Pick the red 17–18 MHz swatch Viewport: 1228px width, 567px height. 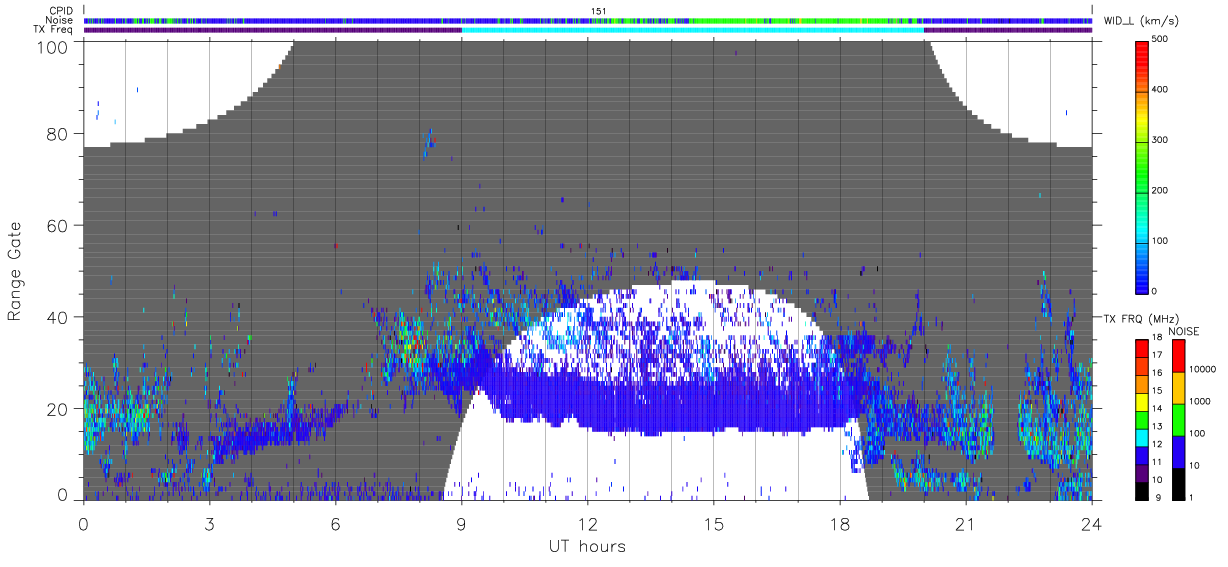tap(1142, 349)
